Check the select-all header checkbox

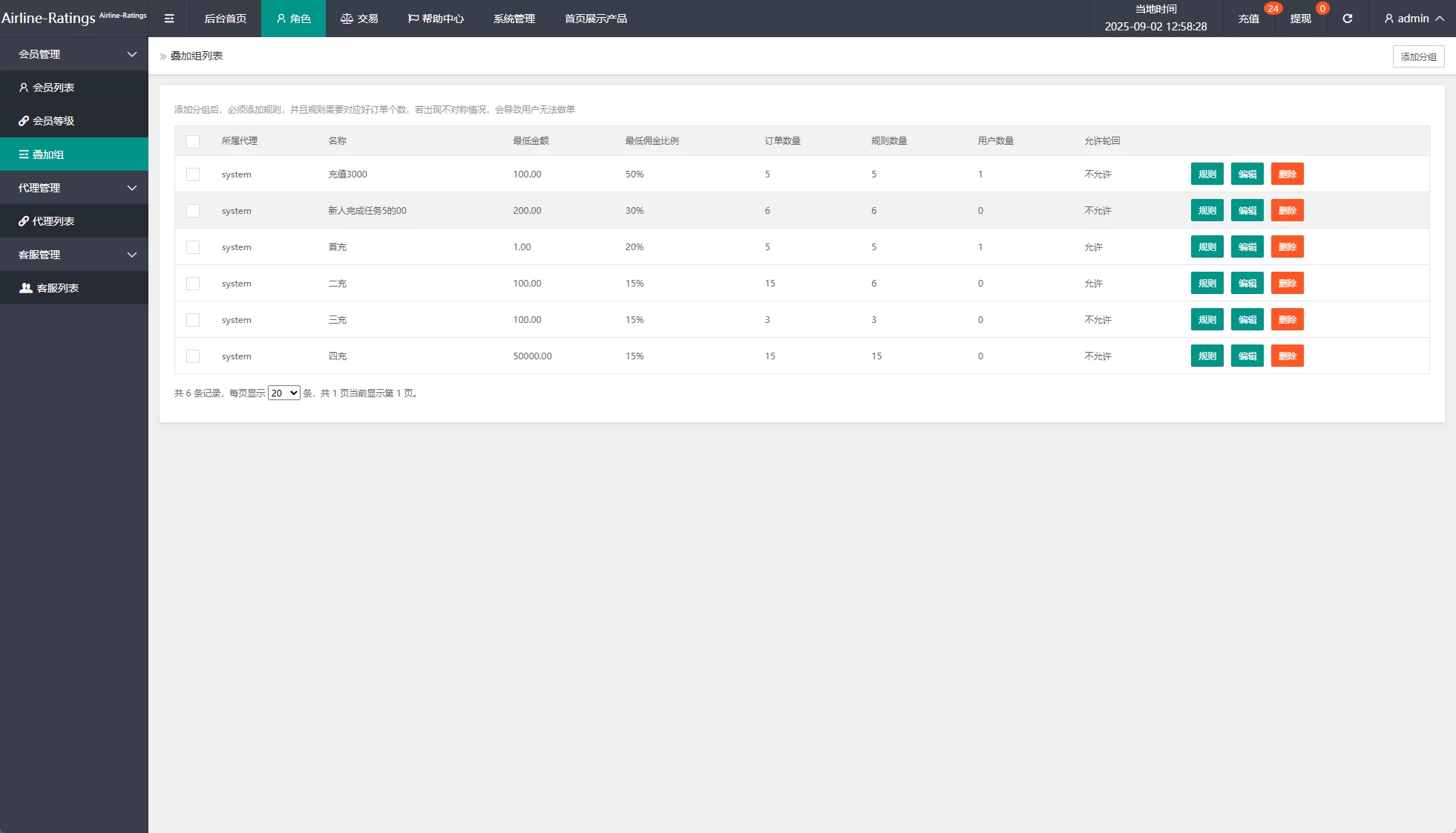pos(193,141)
